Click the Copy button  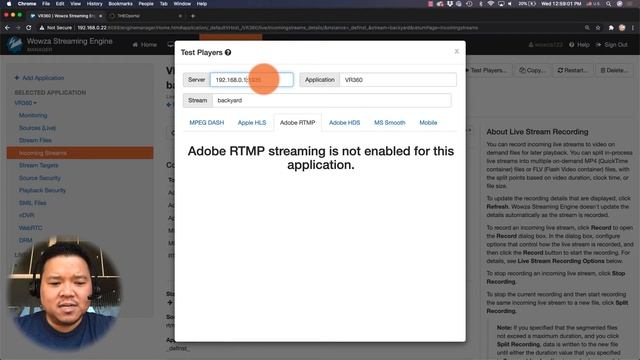coord(532,70)
